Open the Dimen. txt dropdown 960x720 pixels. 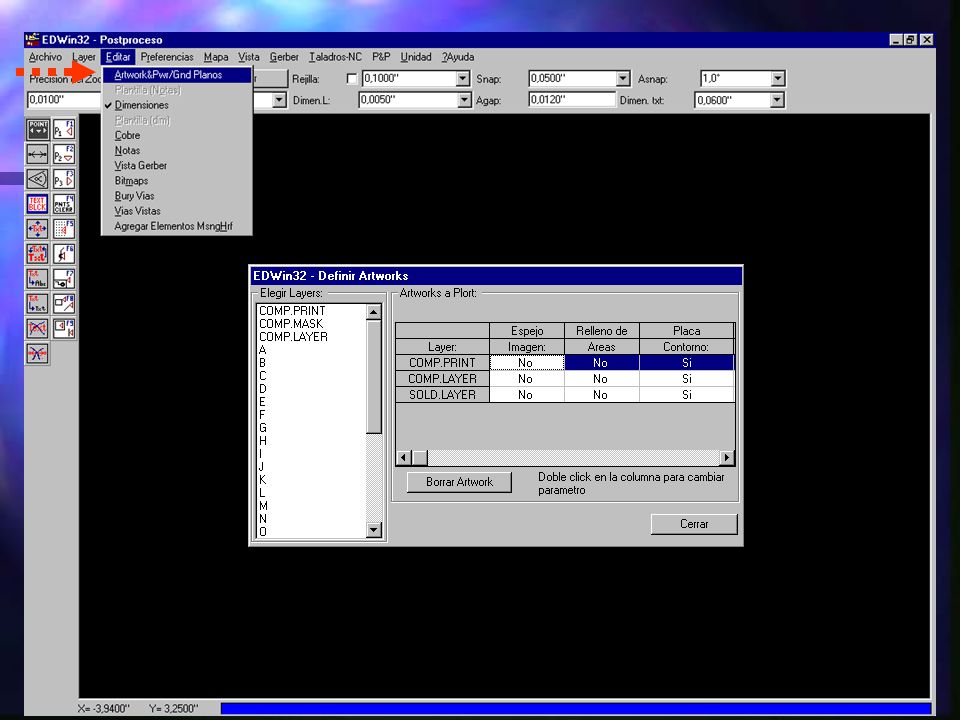[x=777, y=100]
